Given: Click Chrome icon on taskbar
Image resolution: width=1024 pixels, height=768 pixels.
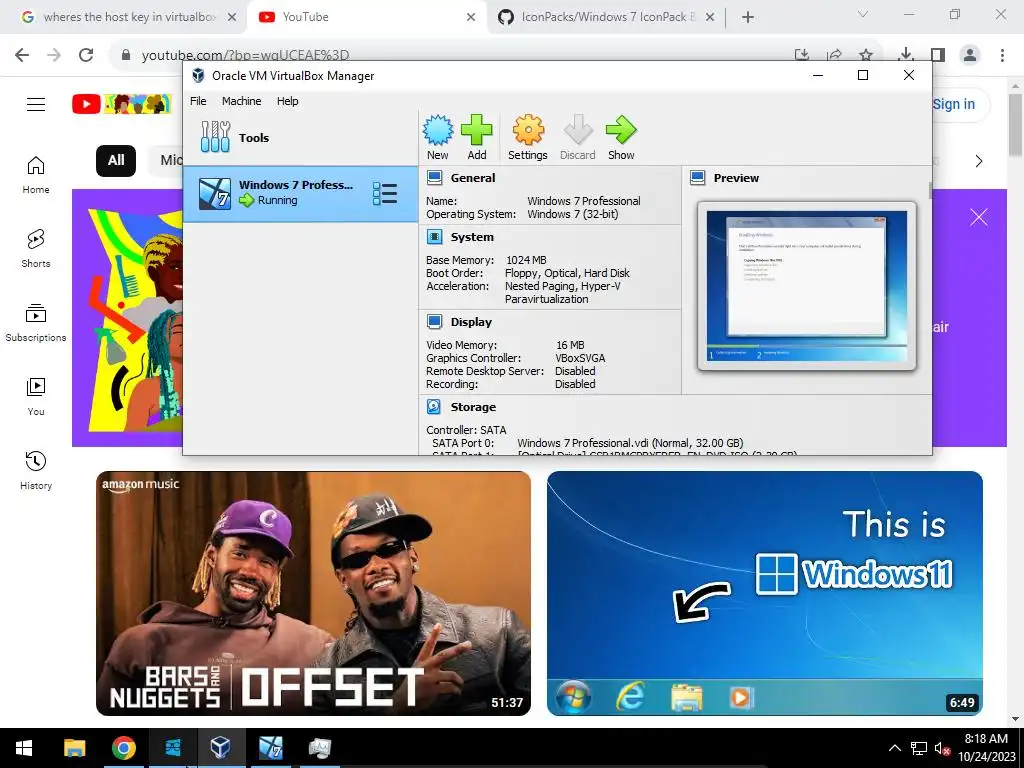Looking at the screenshot, I should (x=123, y=748).
